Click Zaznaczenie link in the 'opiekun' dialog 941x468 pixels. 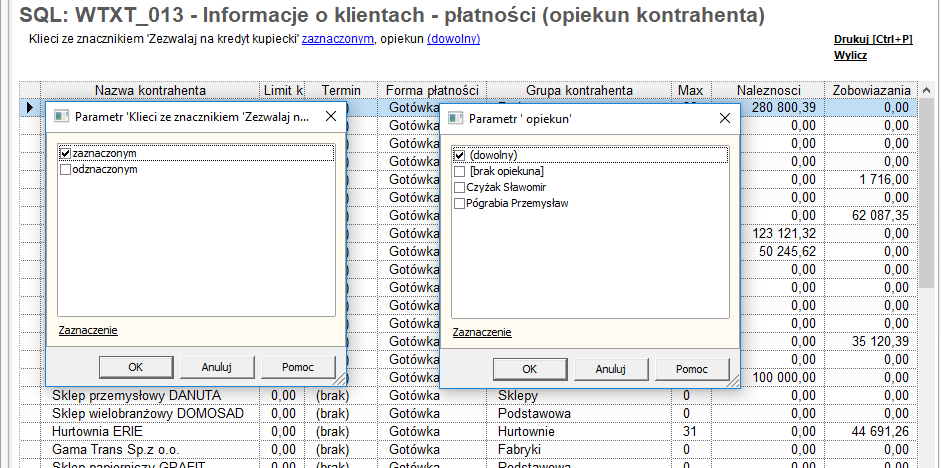pyautogui.click(x=482, y=332)
